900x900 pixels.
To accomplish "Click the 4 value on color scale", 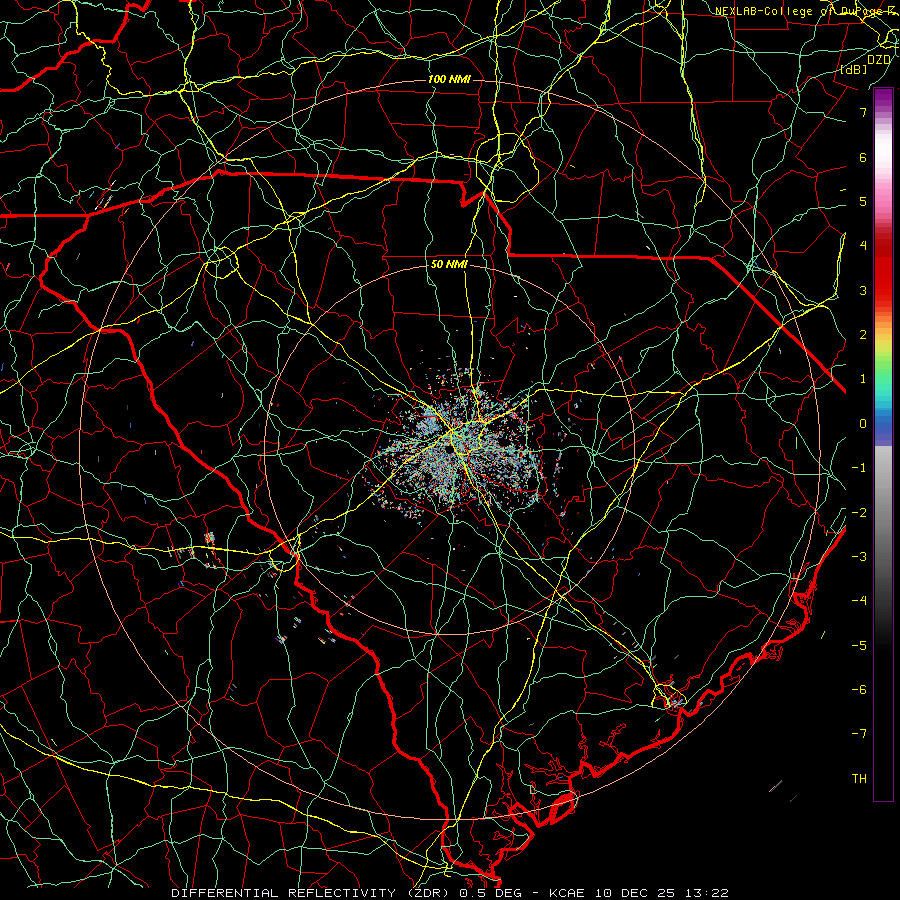I will point(863,246).
